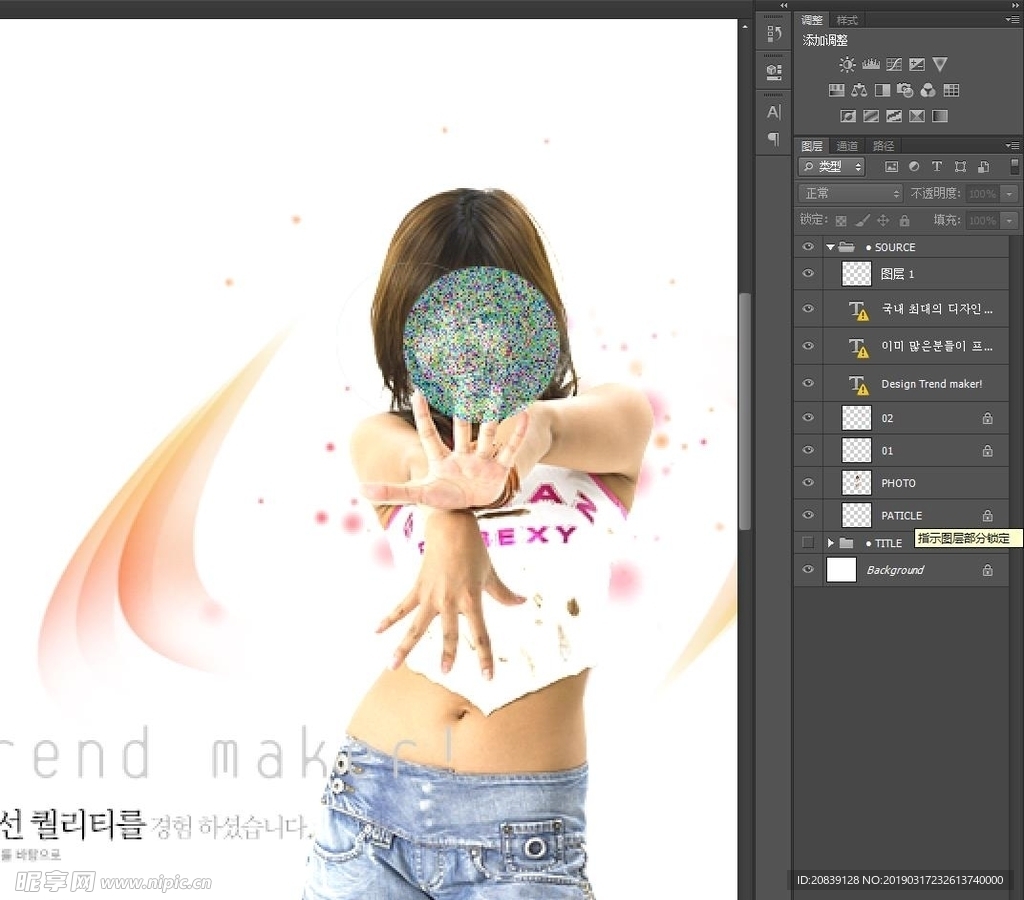Screen dimensions: 1024x900
Task: Expand the TITLE layer group
Action: pyautogui.click(x=830, y=543)
